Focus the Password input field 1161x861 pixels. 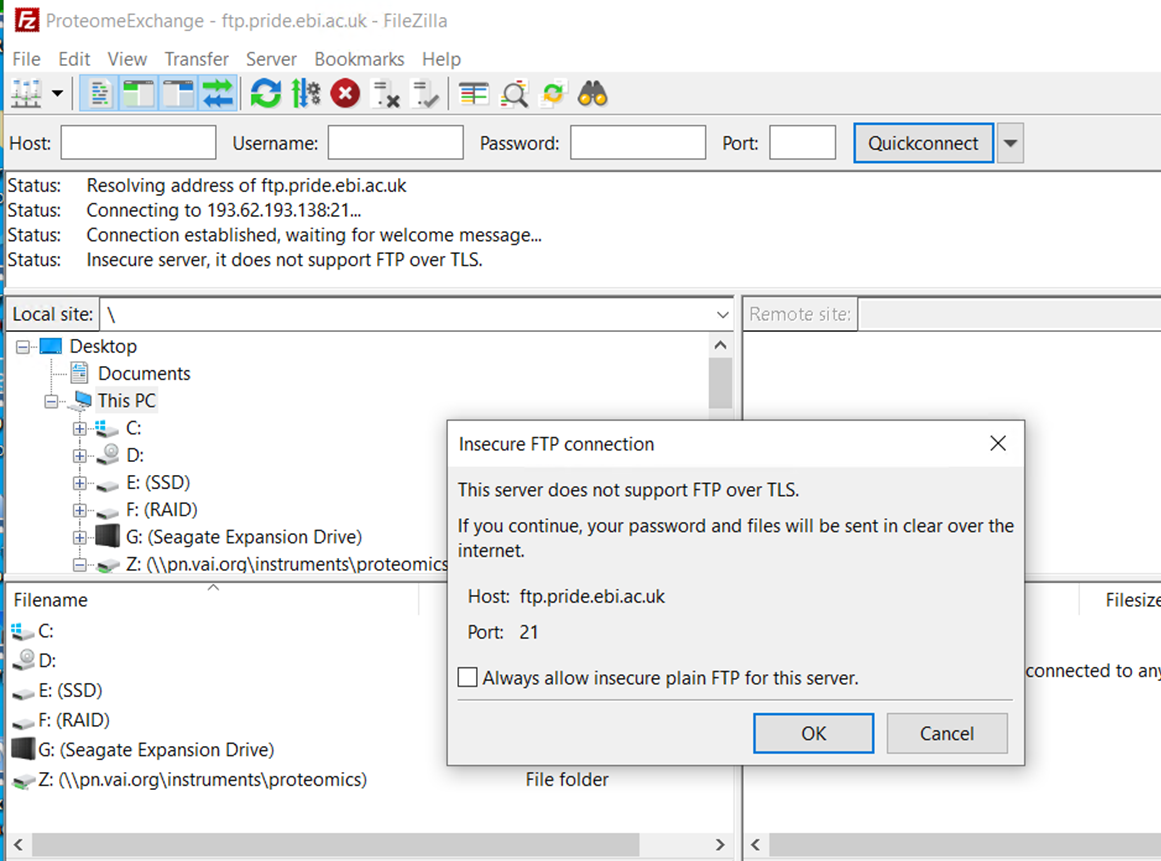point(638,143)
